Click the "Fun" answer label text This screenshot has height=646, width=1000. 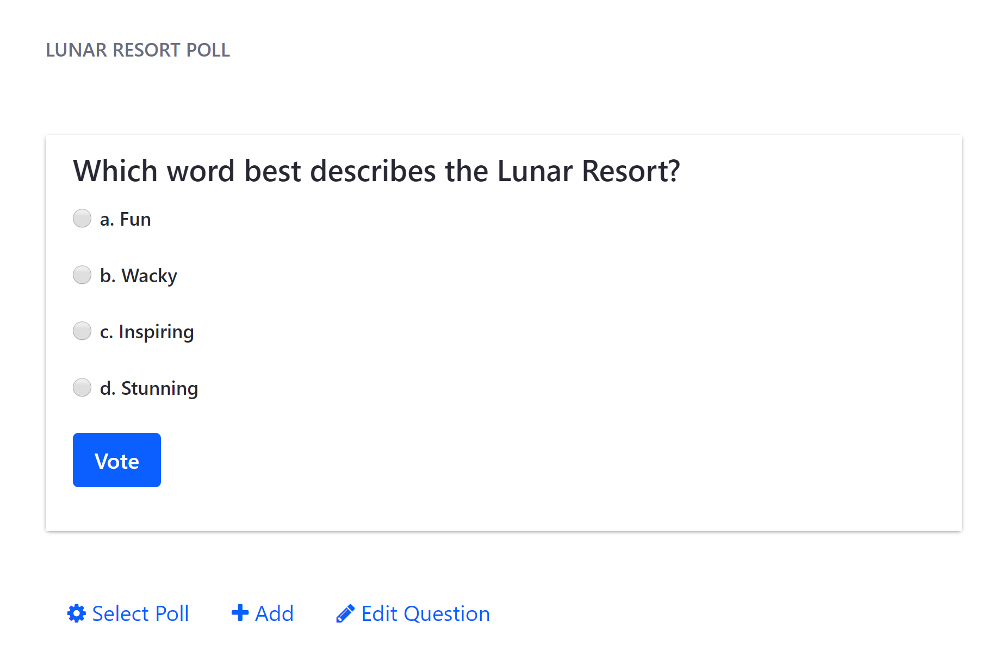(135, 219)
